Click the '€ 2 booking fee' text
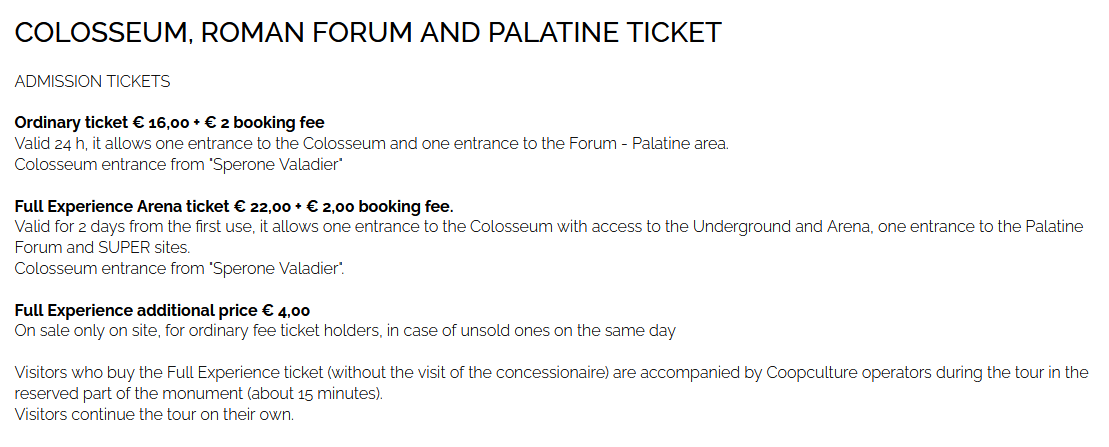This screenshot has height=447, width=1109. pyautogui.click(x=265, y=123)
